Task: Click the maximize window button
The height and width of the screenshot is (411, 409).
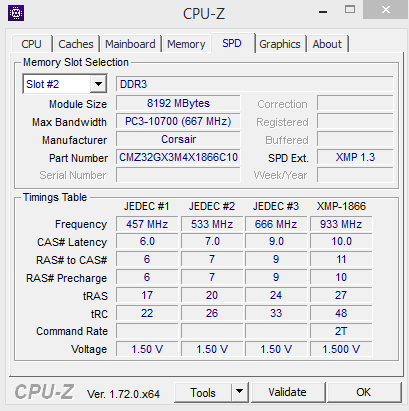Action: coord(350,10)
